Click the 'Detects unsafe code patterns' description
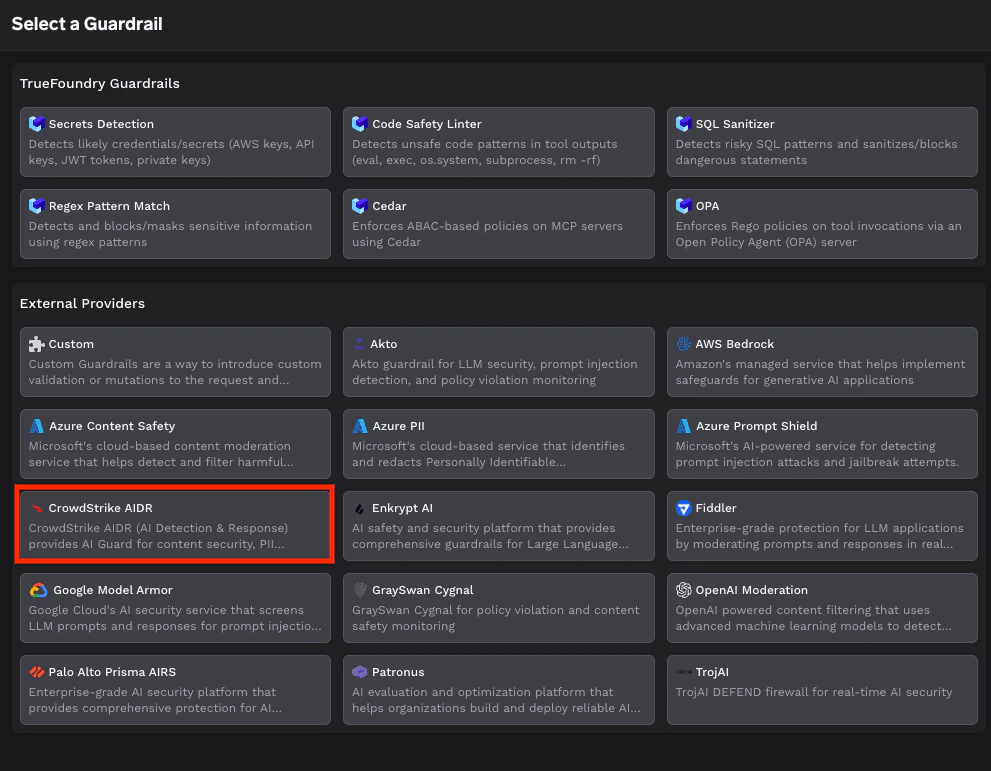The image size is (991, 771). (485, 152)
